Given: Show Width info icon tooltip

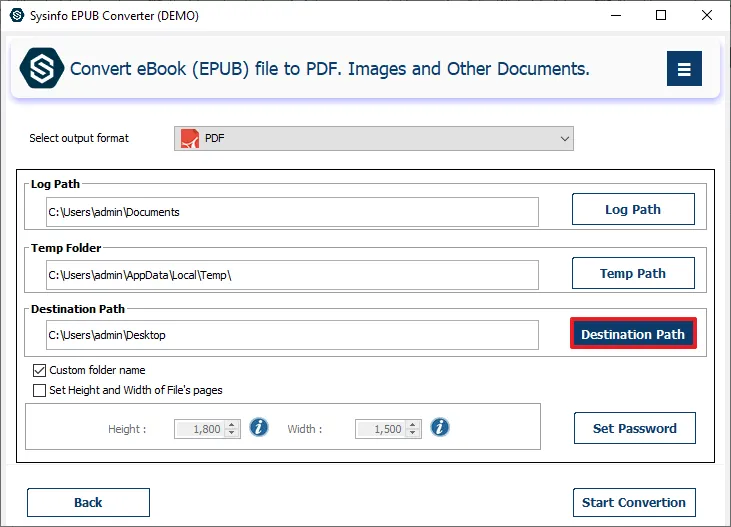Looking at the screenshot, I should [440, 427].
